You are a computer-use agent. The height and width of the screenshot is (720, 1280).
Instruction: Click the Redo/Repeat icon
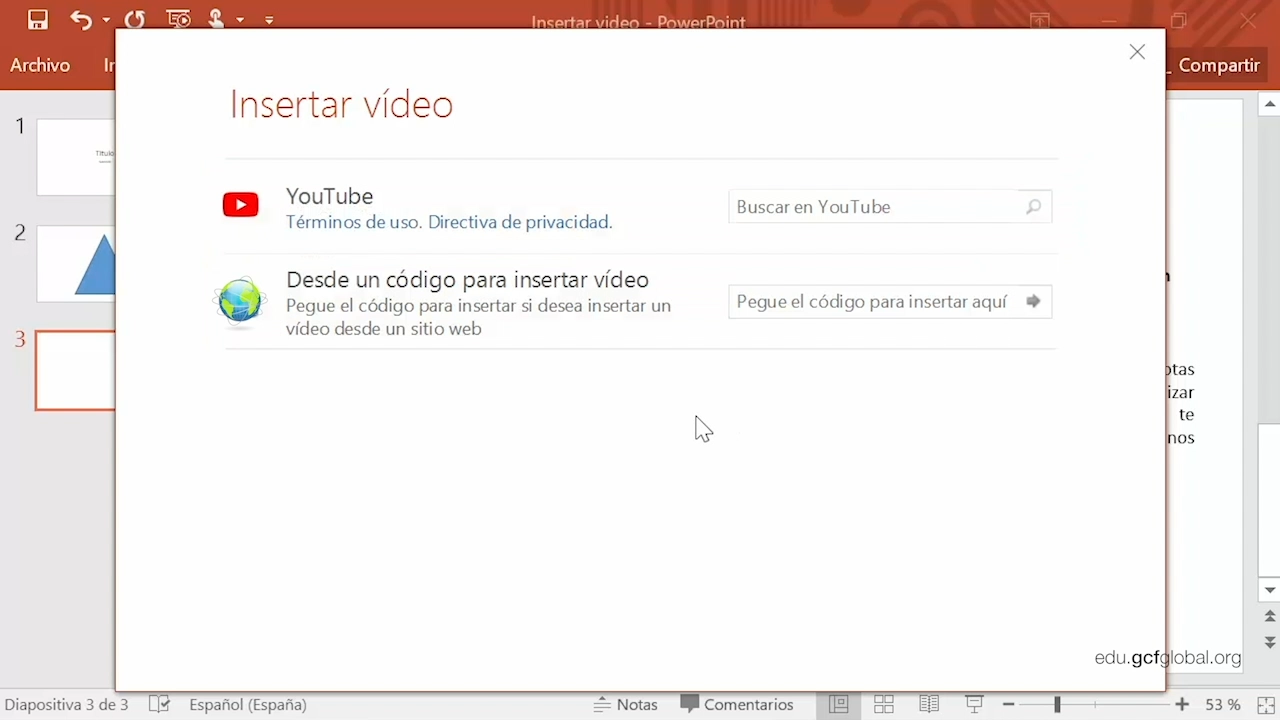134,19
